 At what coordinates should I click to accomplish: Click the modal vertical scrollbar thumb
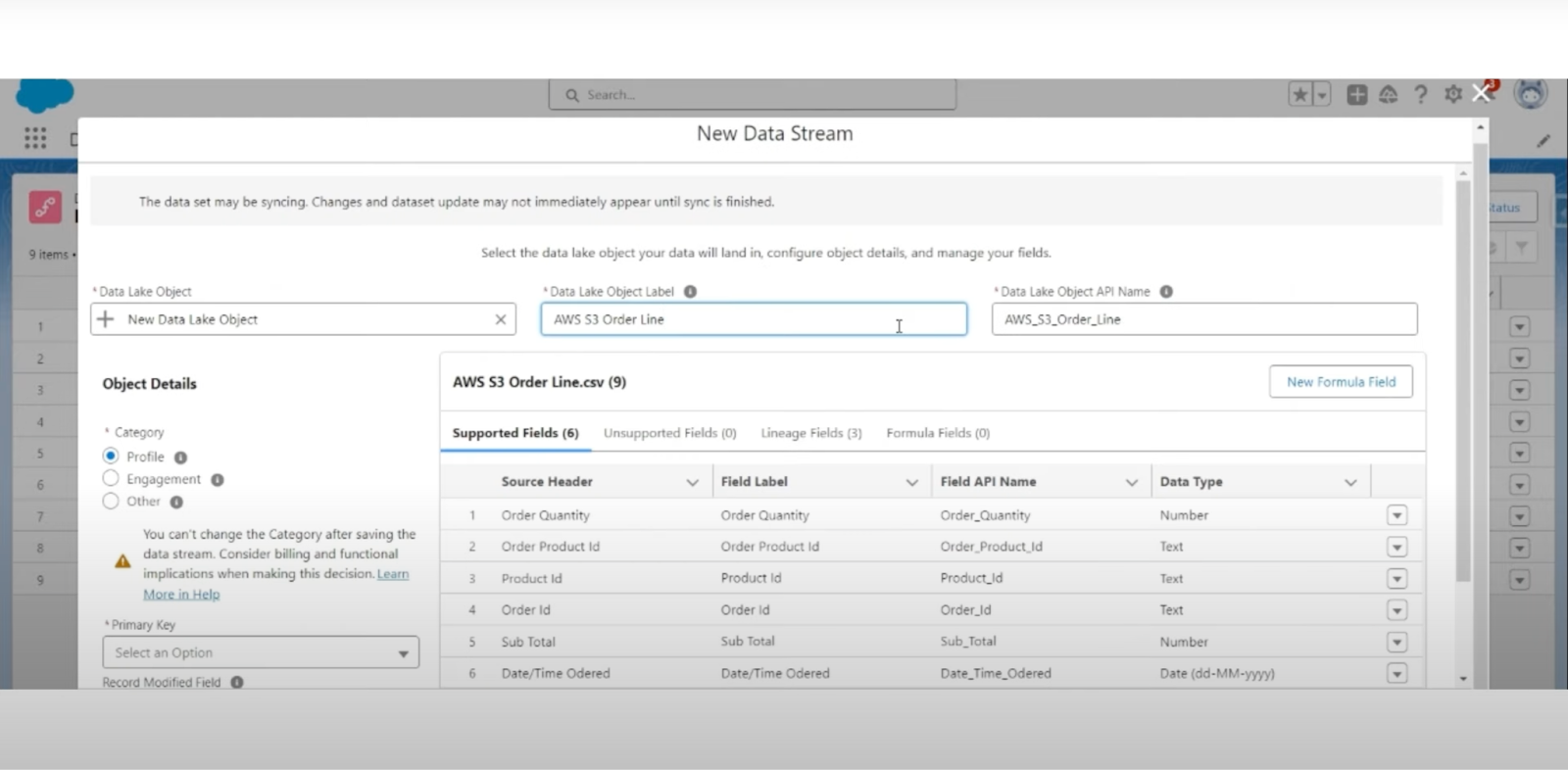point(1463,382)
